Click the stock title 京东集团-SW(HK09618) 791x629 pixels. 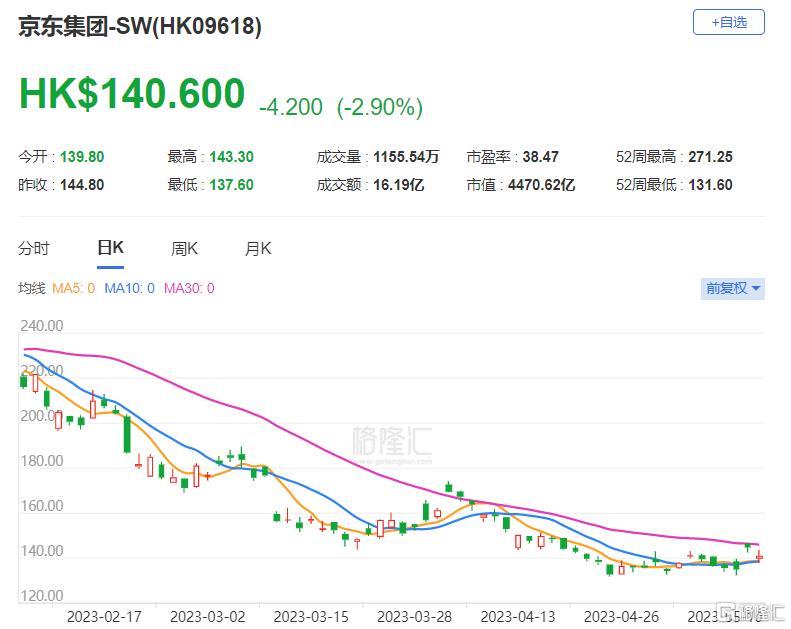(140, 26)
